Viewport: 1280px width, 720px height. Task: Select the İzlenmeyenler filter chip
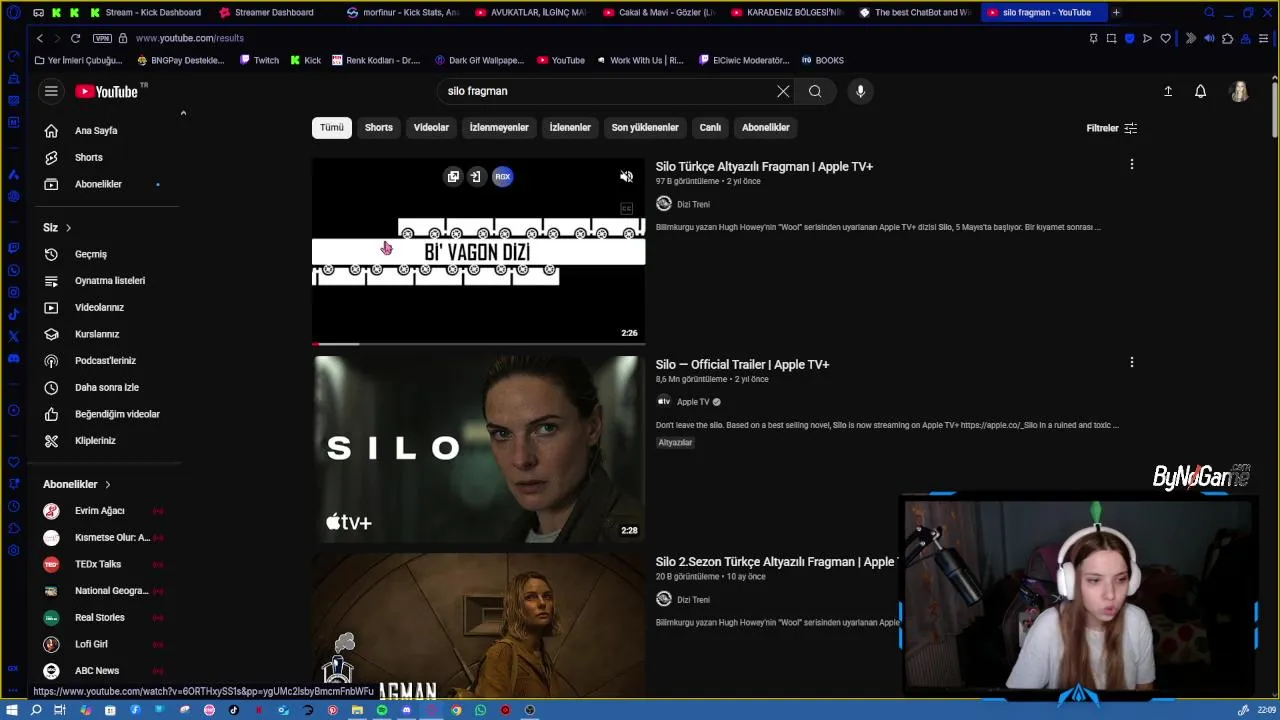(x=499, y=127)
